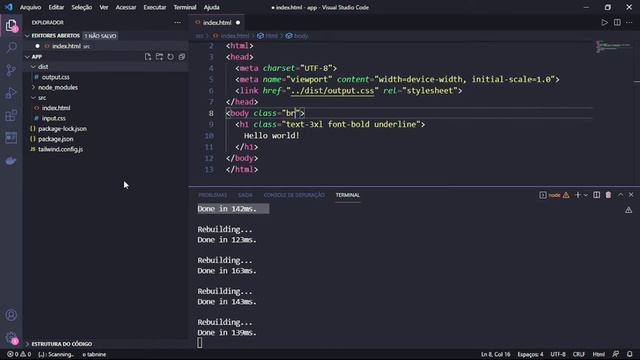640x360 pixels.
Task: Click the editor minimap preview
Action: point(613,47)
